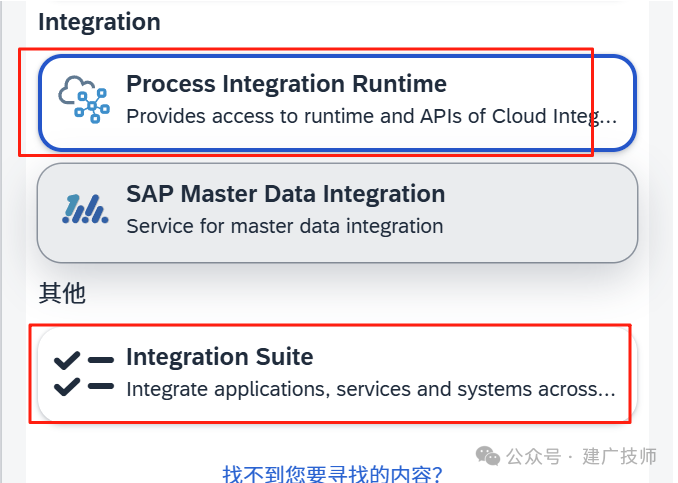Click the 'Service for master data integration' text
This screenshot has height=483, width=678.
point(285,226)
